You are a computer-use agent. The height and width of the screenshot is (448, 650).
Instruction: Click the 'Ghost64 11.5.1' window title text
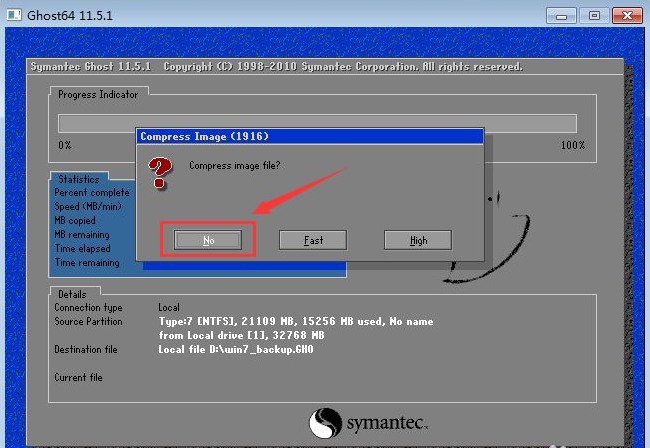click(70, 16)
